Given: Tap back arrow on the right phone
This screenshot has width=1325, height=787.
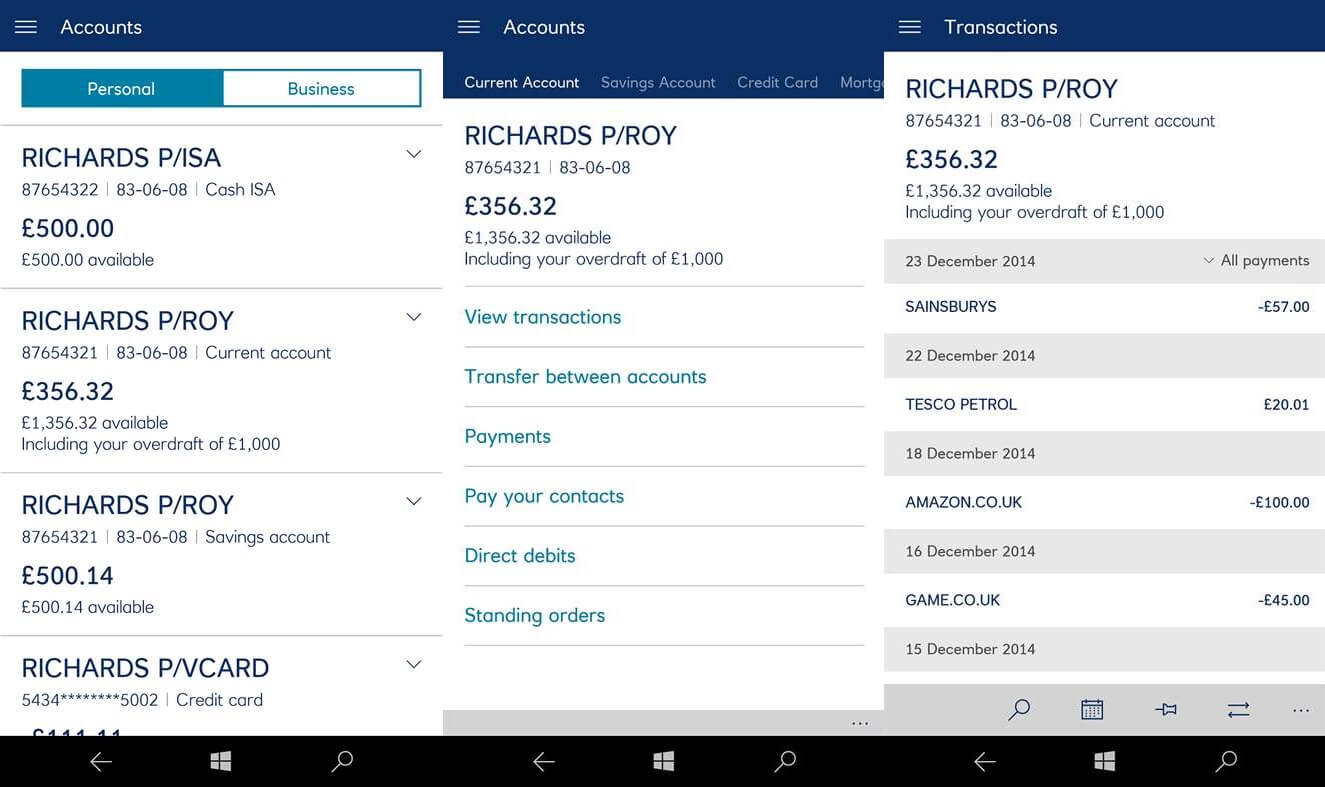Looking at the screenshot, I should click(985, 762).
